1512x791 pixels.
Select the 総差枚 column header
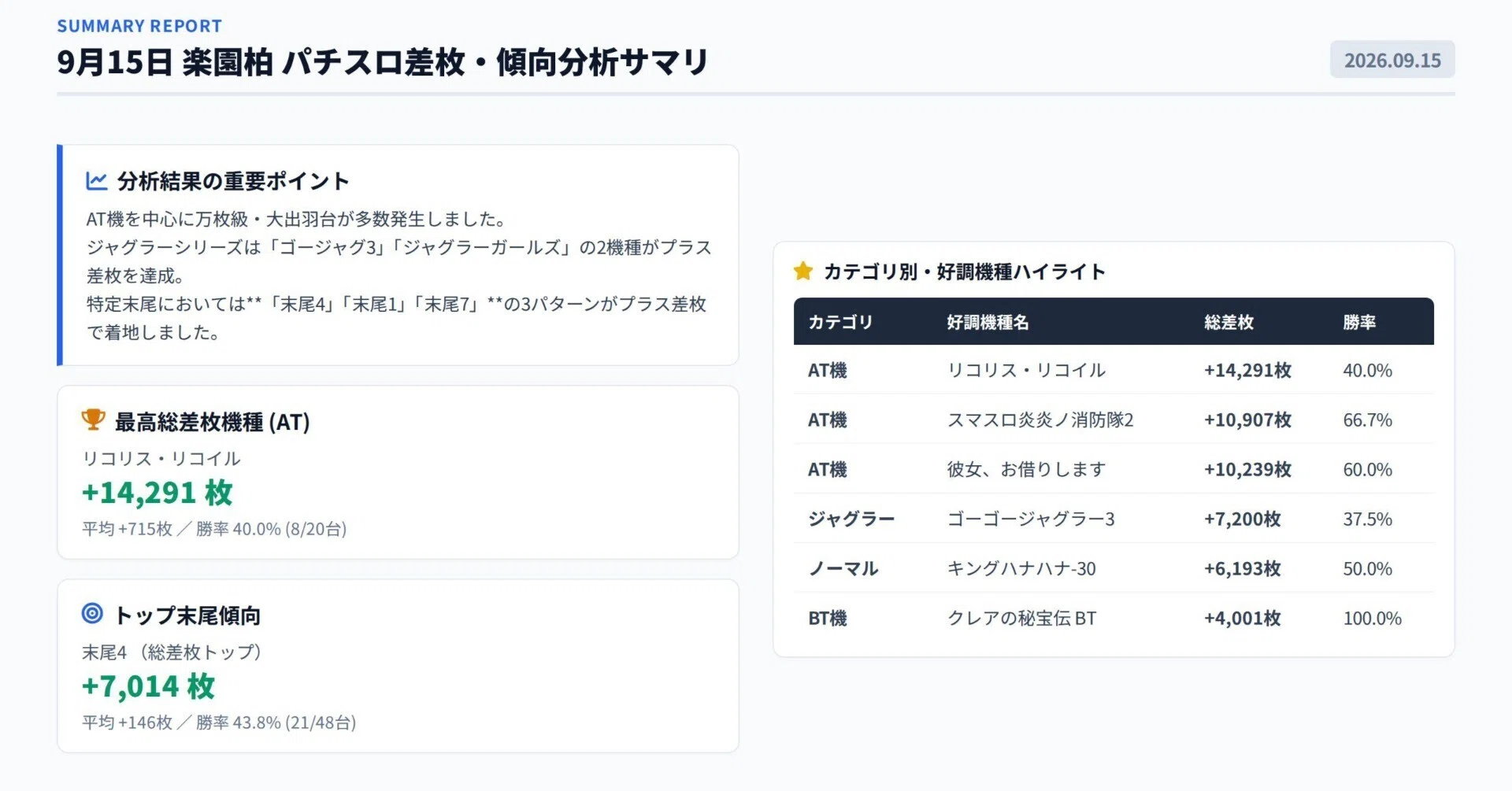click(1228, 322)
